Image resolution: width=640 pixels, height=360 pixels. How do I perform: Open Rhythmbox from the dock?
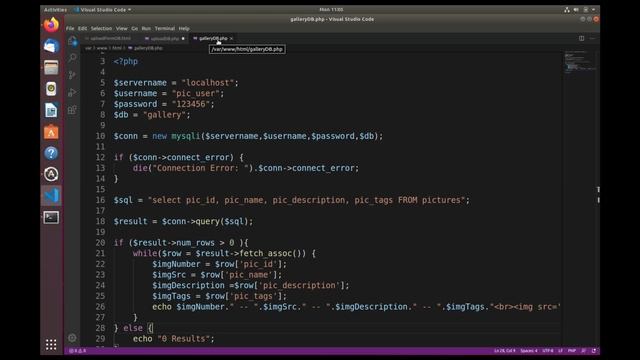51,89
